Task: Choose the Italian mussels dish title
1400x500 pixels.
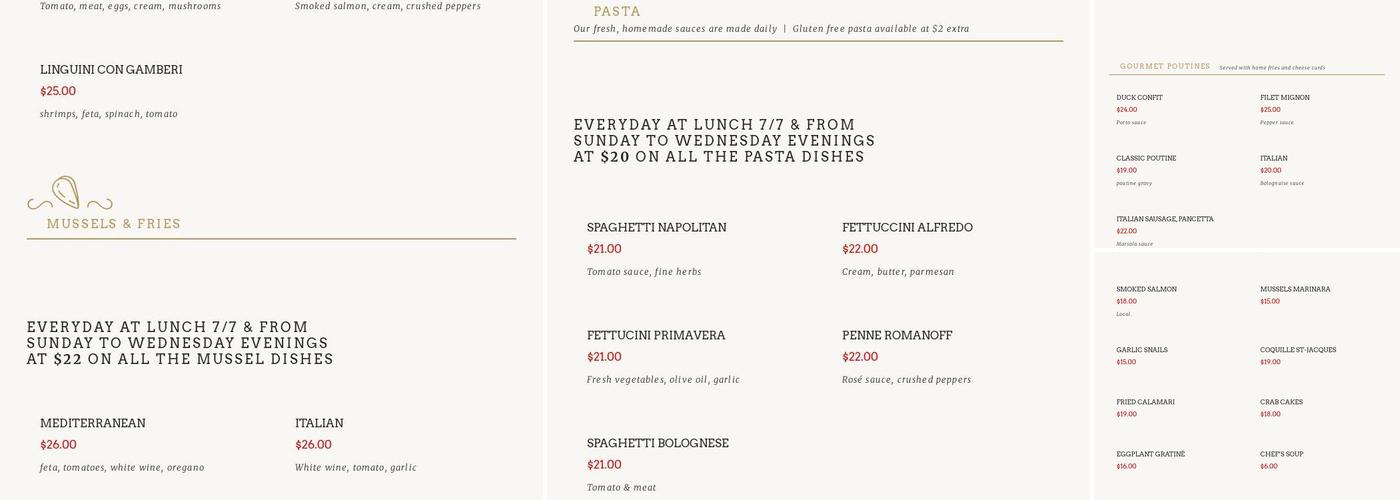Action: point(319,424)
